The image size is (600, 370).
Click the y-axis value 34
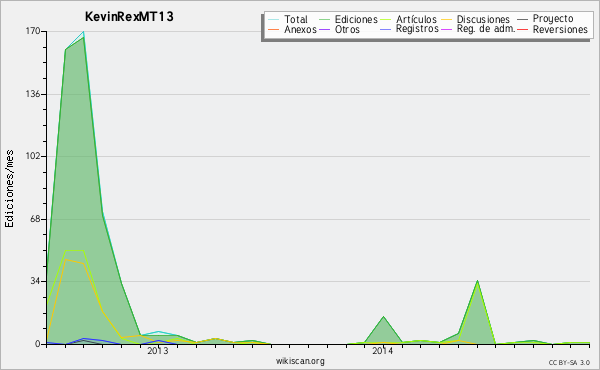pyautogui.click(x=36, y=281)
